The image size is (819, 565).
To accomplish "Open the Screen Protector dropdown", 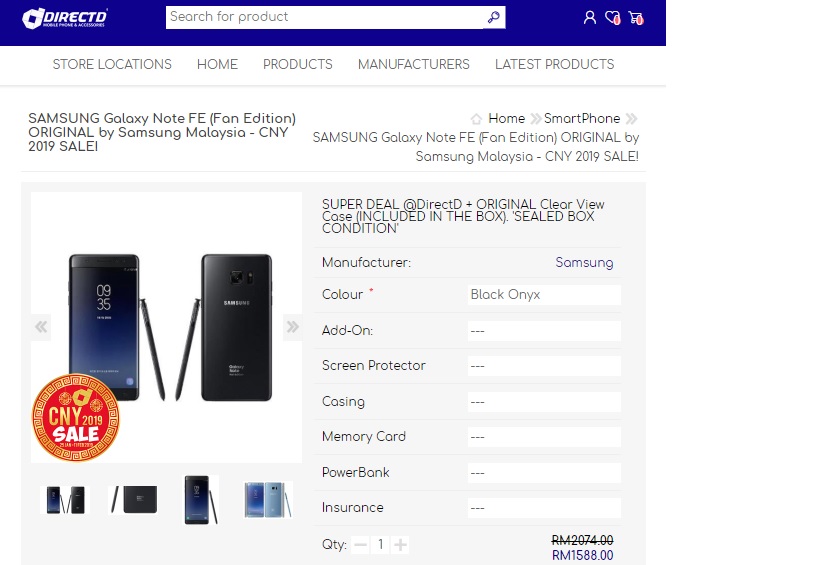I will [x=544, y=366].
